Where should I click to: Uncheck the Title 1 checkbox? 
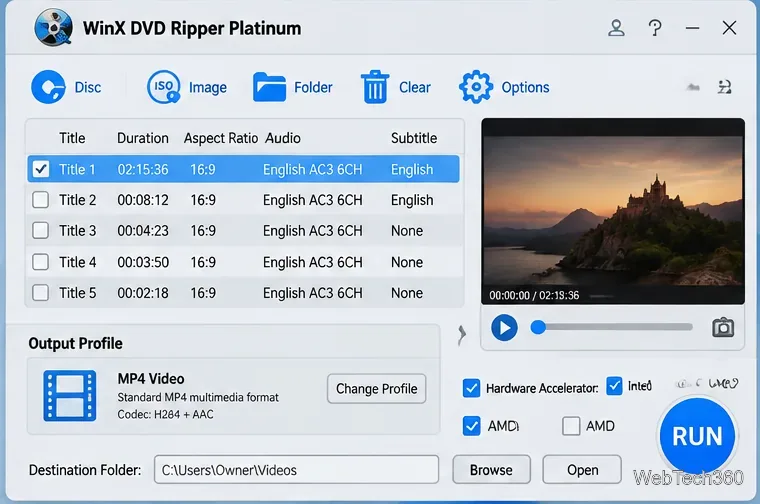coord(40,169)
